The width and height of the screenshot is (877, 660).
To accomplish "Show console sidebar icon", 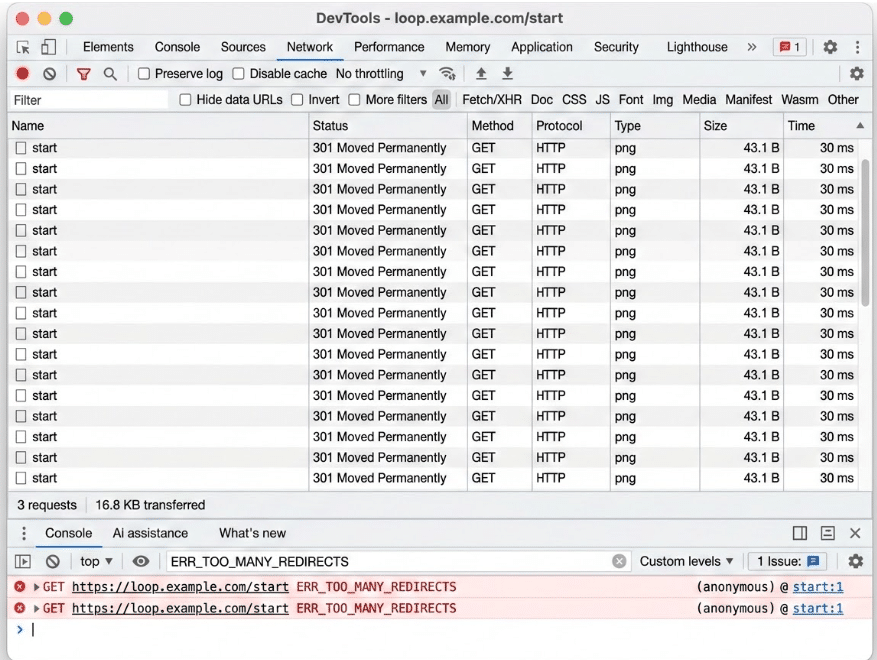I will pos(23,561).
